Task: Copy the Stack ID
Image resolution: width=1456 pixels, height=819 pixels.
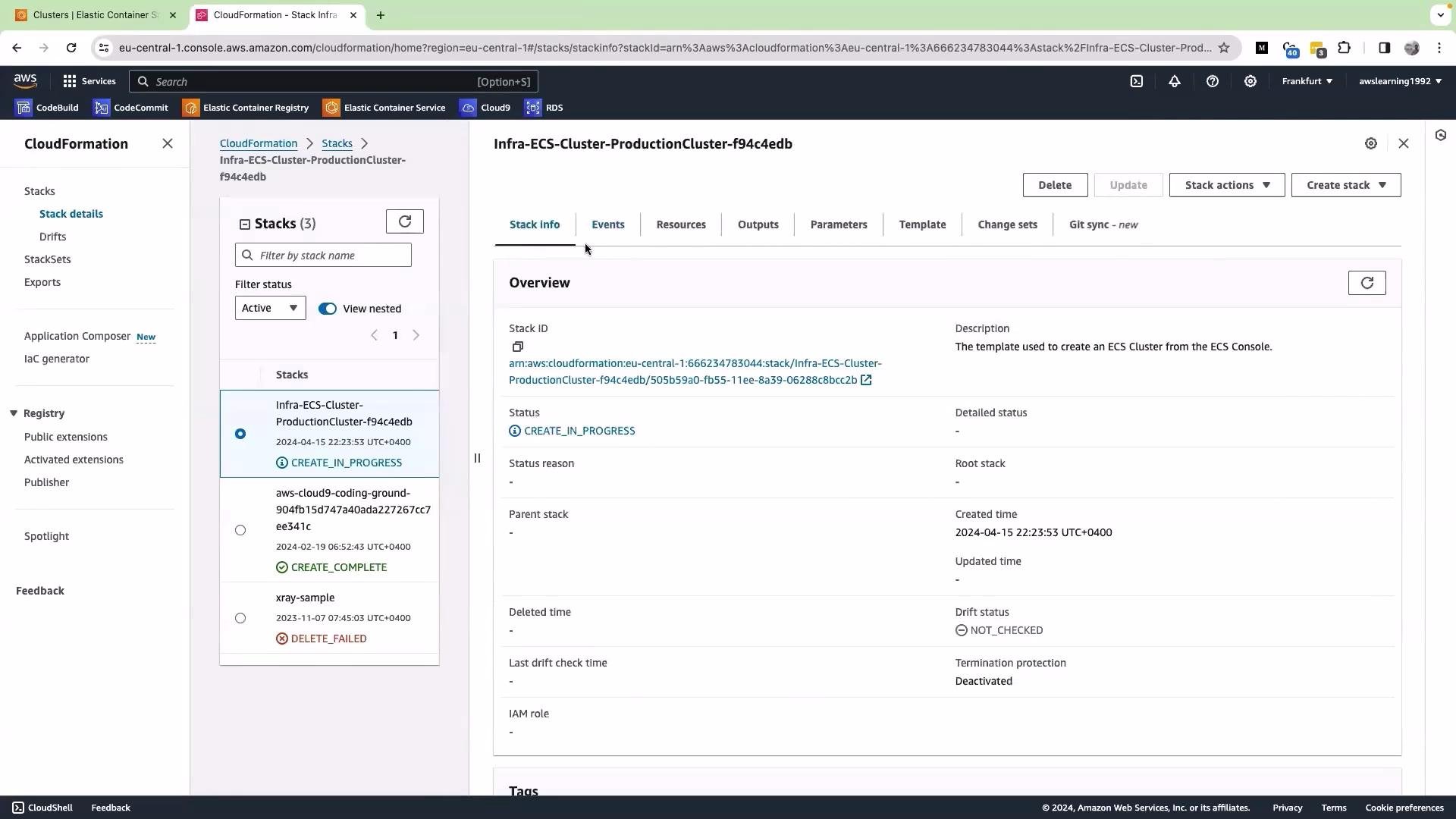Action: coord(518,347)
